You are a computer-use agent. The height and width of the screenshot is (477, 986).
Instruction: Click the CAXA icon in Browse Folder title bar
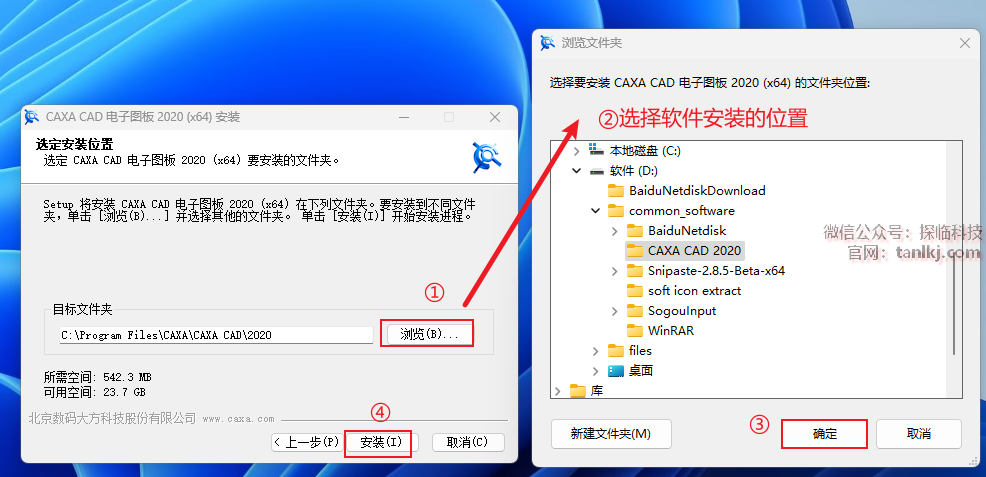click(x=548, y=43)
